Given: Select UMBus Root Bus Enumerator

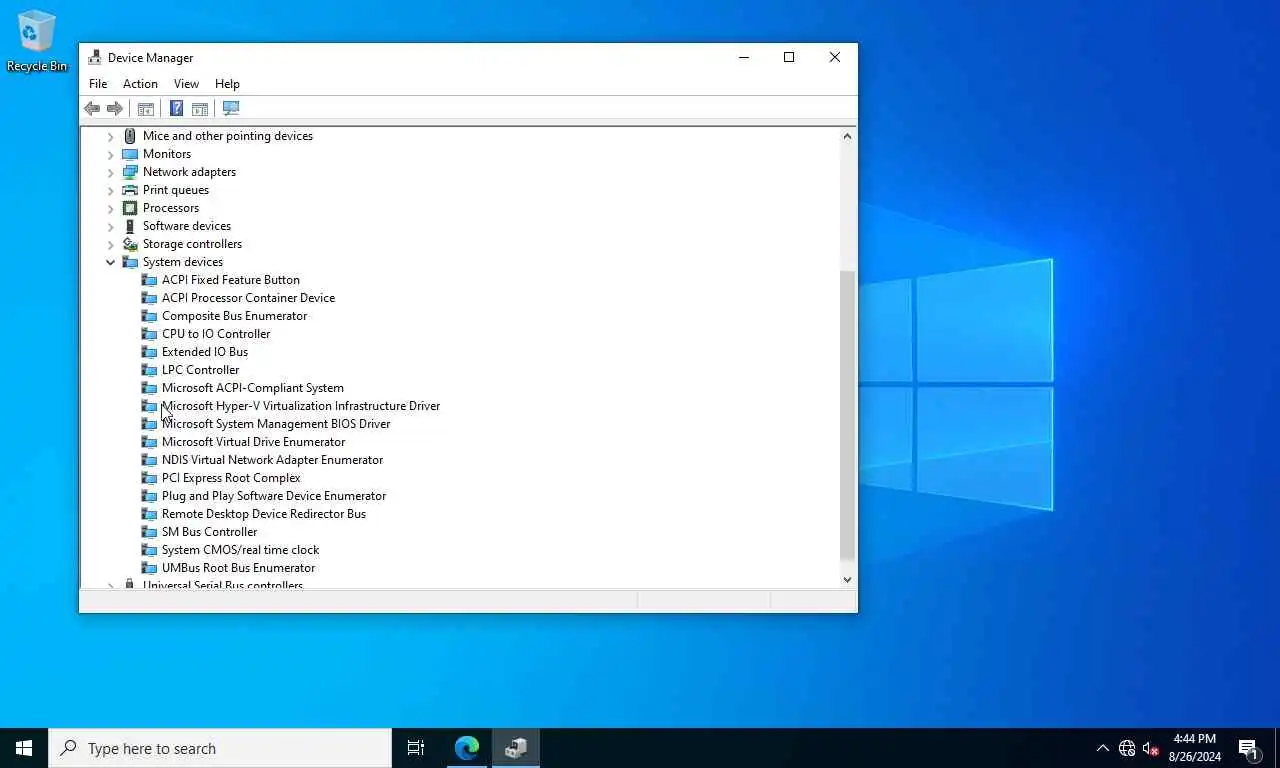Looking at the screenshot, I should (x=238, y=568).
